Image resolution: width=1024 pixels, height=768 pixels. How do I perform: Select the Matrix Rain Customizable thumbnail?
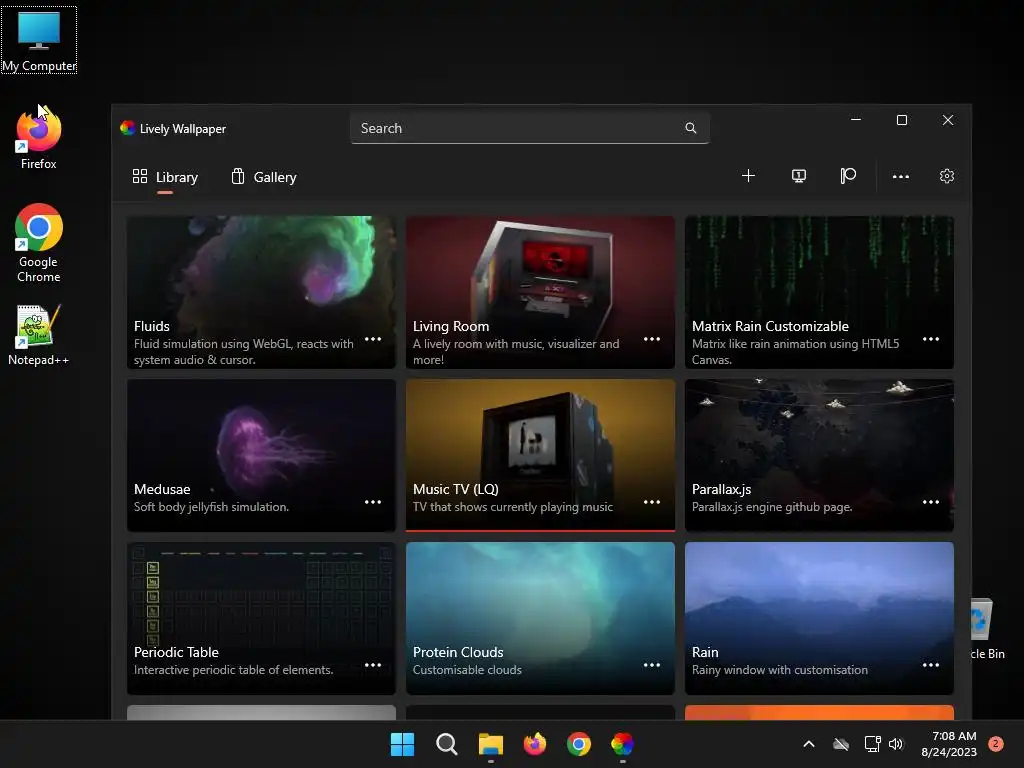click(x=819, y=292)
